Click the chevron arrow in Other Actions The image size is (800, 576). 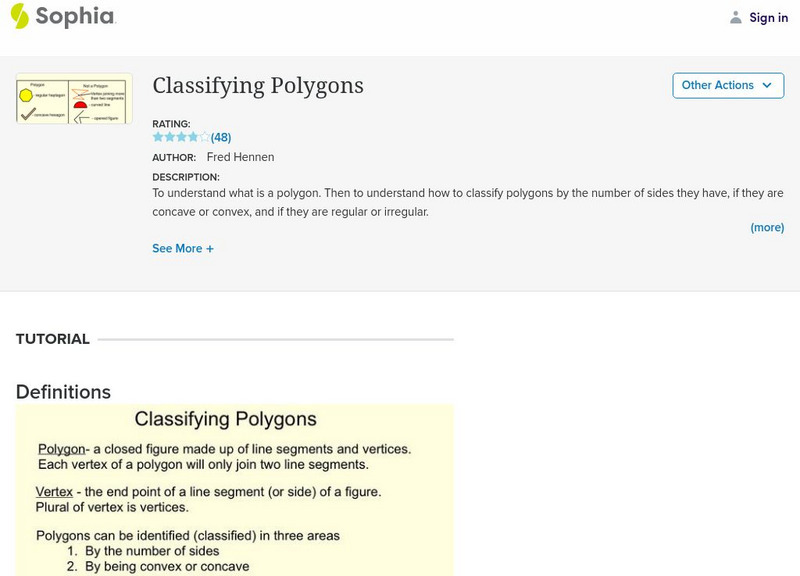(767, 86)
